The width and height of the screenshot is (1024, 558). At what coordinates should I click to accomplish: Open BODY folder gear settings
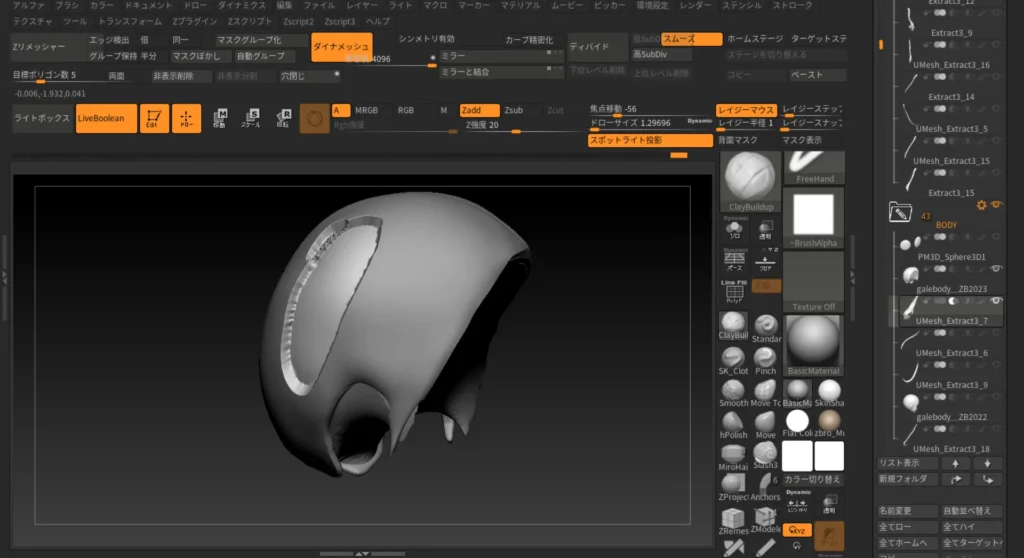pos(981,205)
